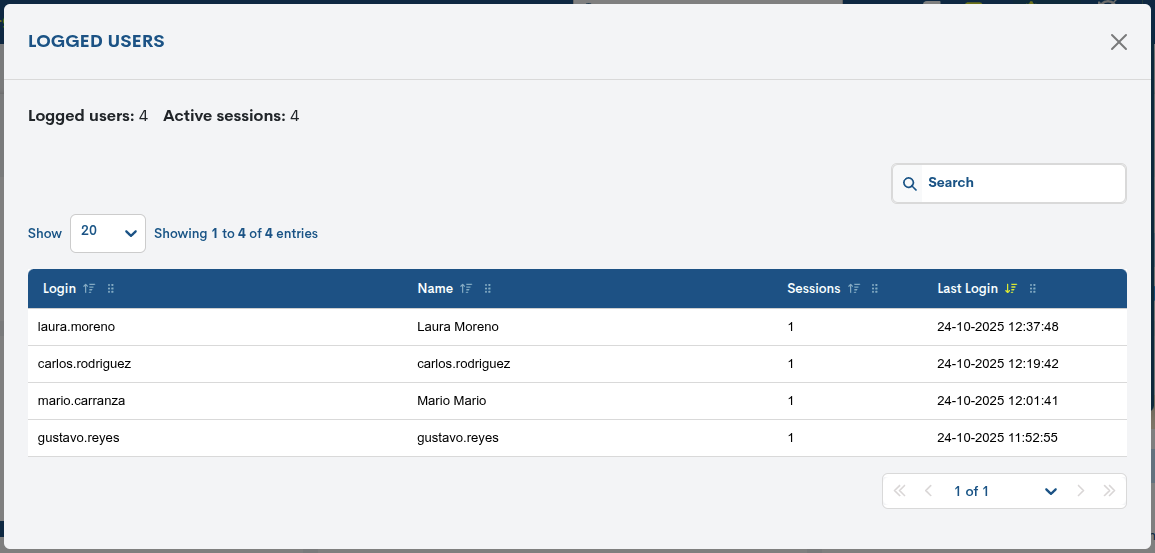Click the magnifier icon in Search box
Viewport: 1155px width, 553px height.
(x=910, y=183)
